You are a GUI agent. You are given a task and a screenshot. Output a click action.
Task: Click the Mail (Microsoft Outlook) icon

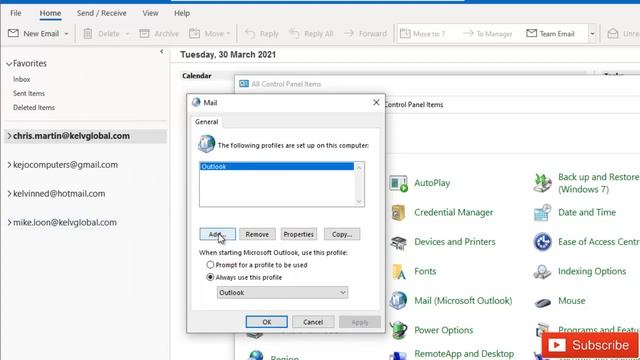398,301
